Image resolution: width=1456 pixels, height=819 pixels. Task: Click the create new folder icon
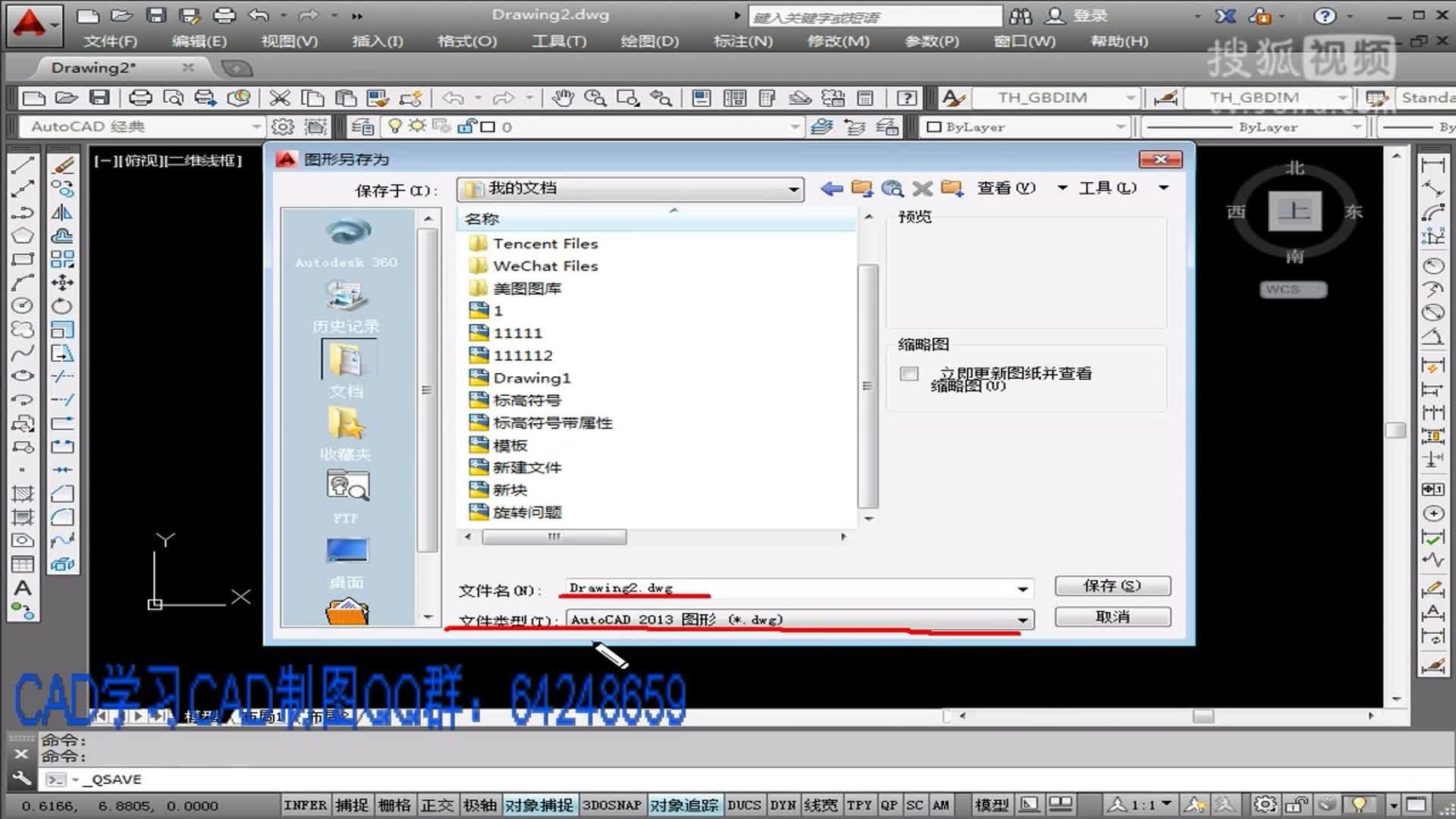click(952, 188)
